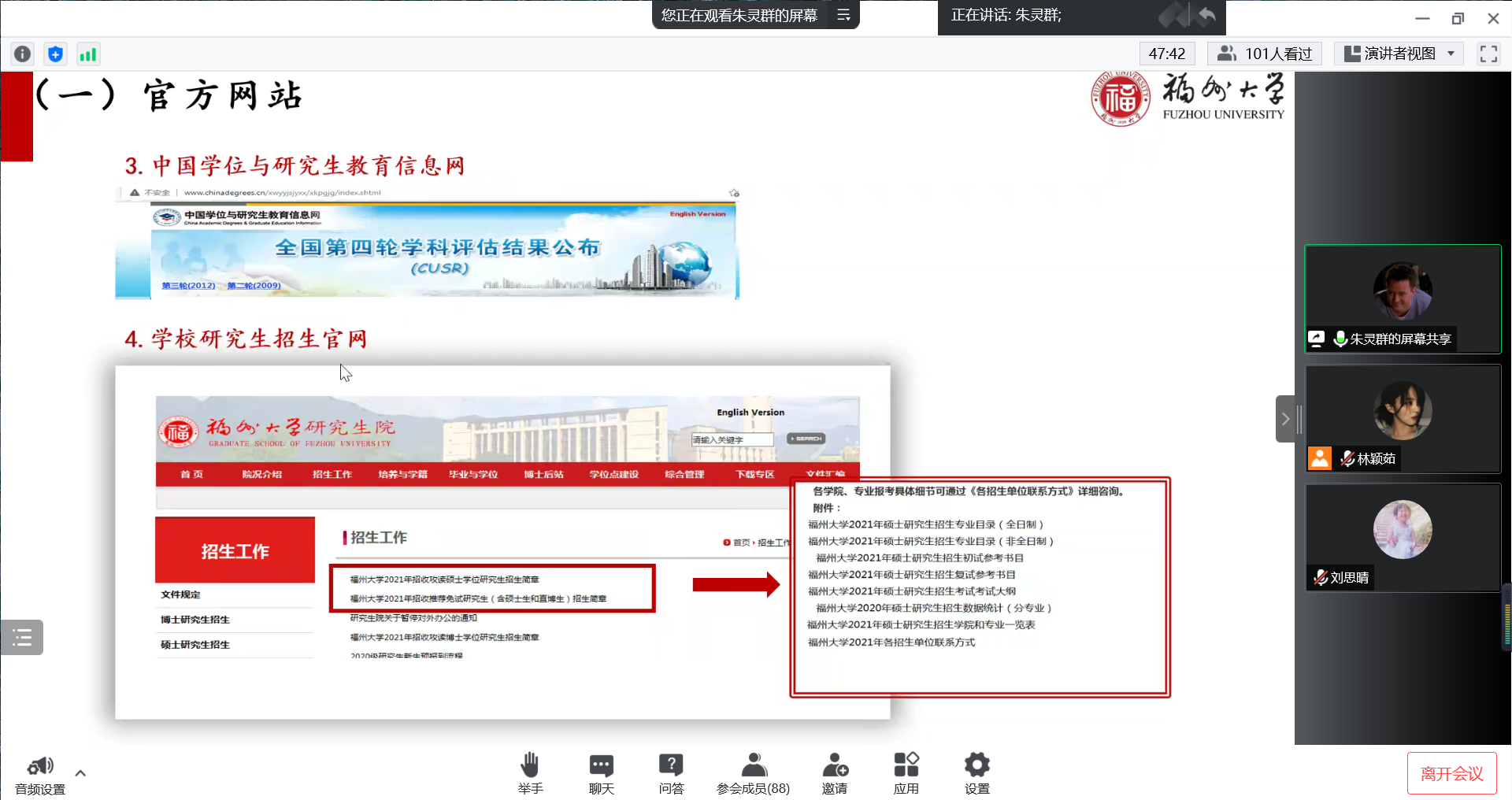
Task: Click 101人看过 viewer count
Action: tap(1265, 54)
